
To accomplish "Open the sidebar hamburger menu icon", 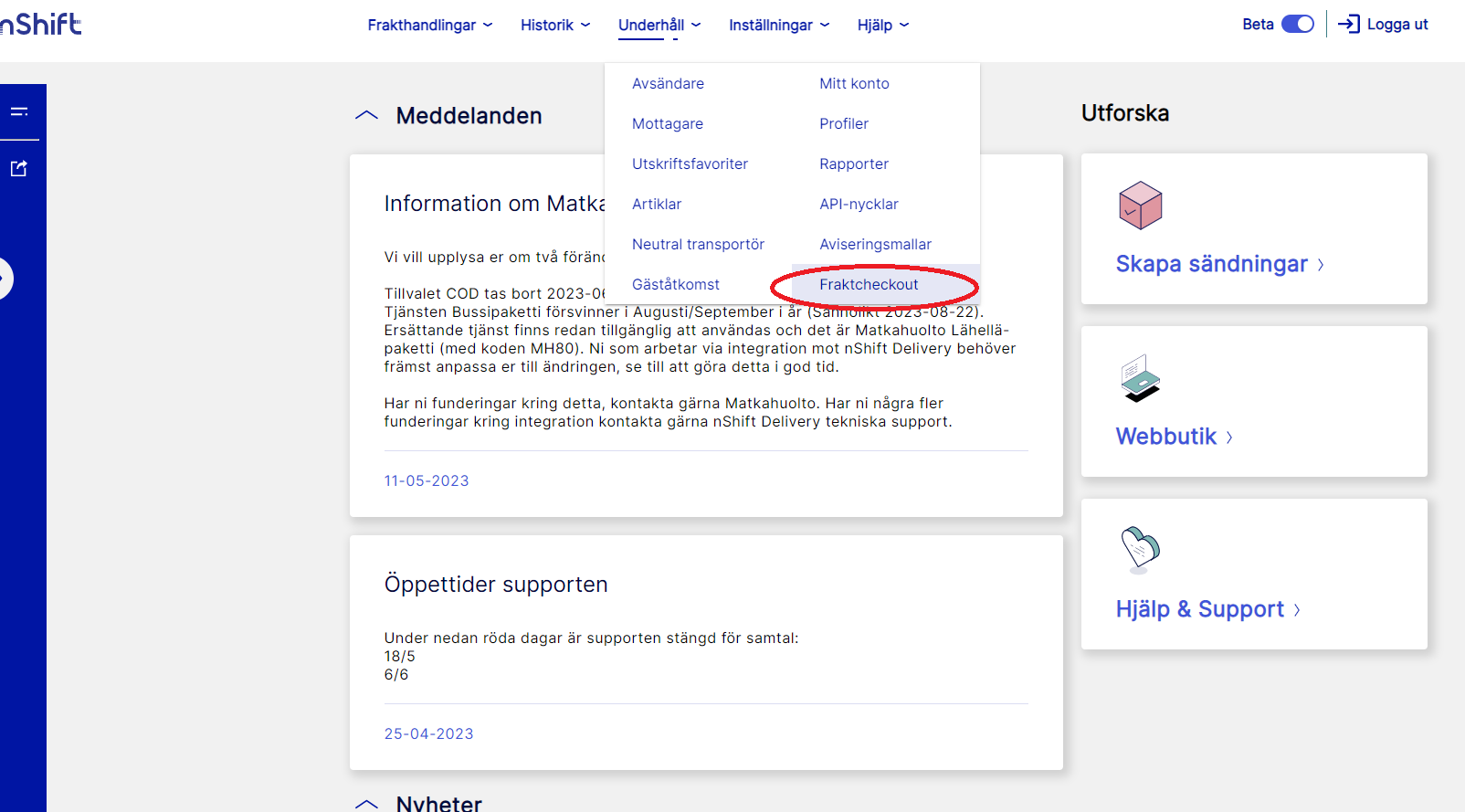I will coord(19,111).
